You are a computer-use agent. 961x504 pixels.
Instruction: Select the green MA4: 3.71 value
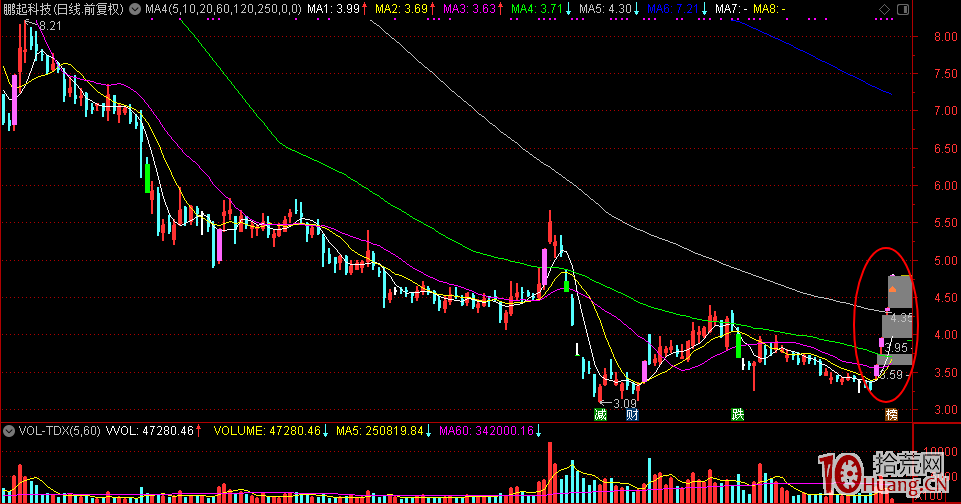[537, 9]
